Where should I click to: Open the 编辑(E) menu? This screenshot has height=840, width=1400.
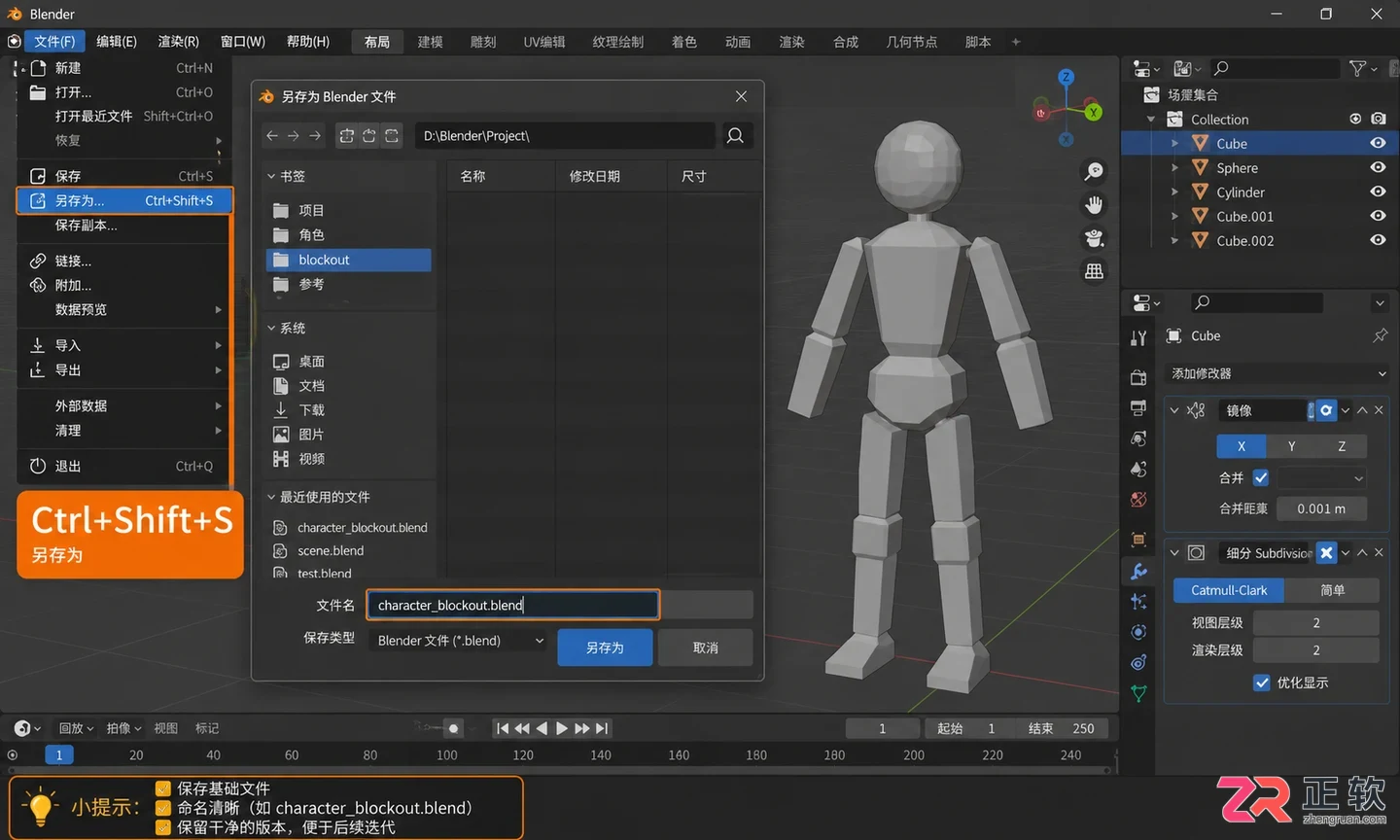[117, 41]
